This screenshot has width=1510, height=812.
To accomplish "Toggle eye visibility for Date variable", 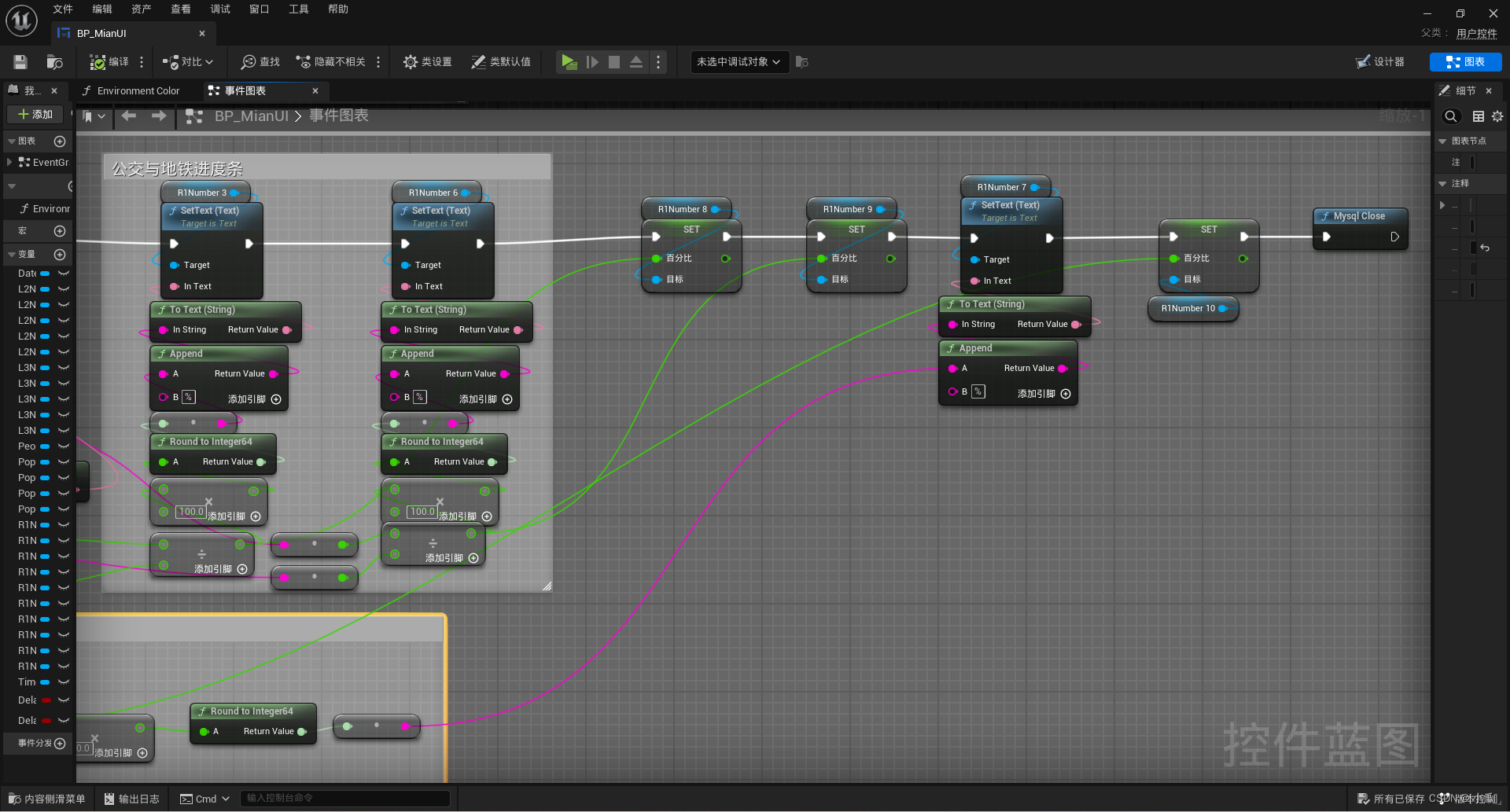I will point(64,274).
